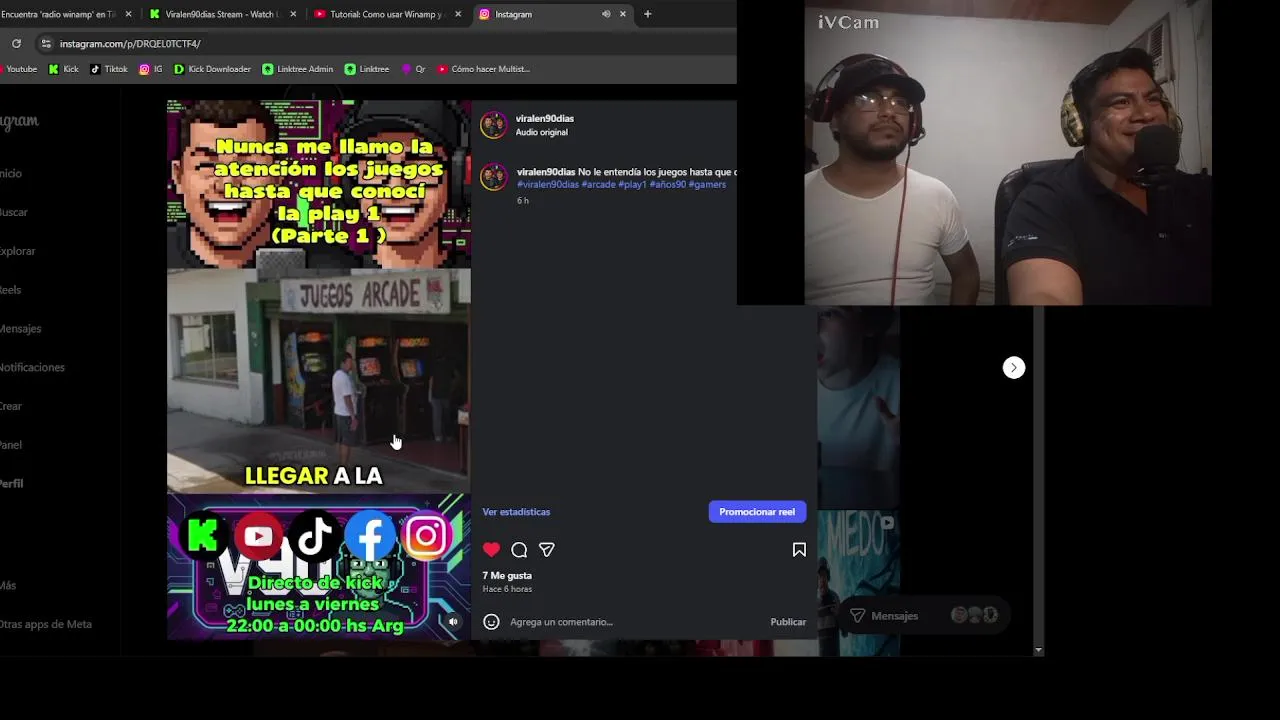Click caption timestamp '6 h'
The width and height of the screenshot is (1280, 720).
(523, 201)
